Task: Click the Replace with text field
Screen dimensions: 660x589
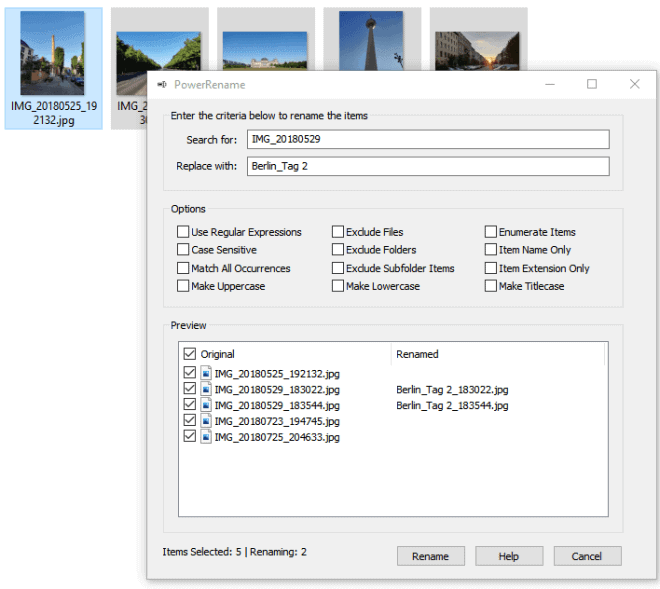Action: point(427,166)
